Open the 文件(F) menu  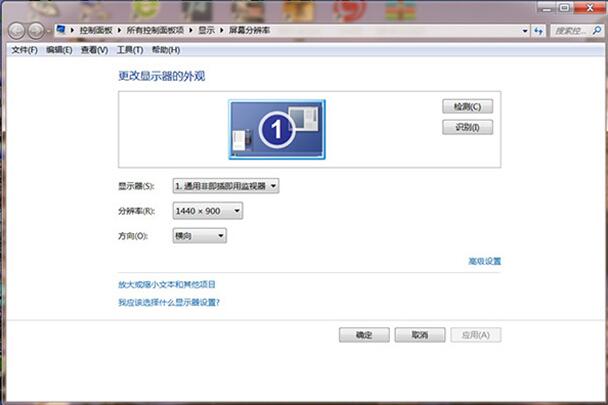coord(24,50)
